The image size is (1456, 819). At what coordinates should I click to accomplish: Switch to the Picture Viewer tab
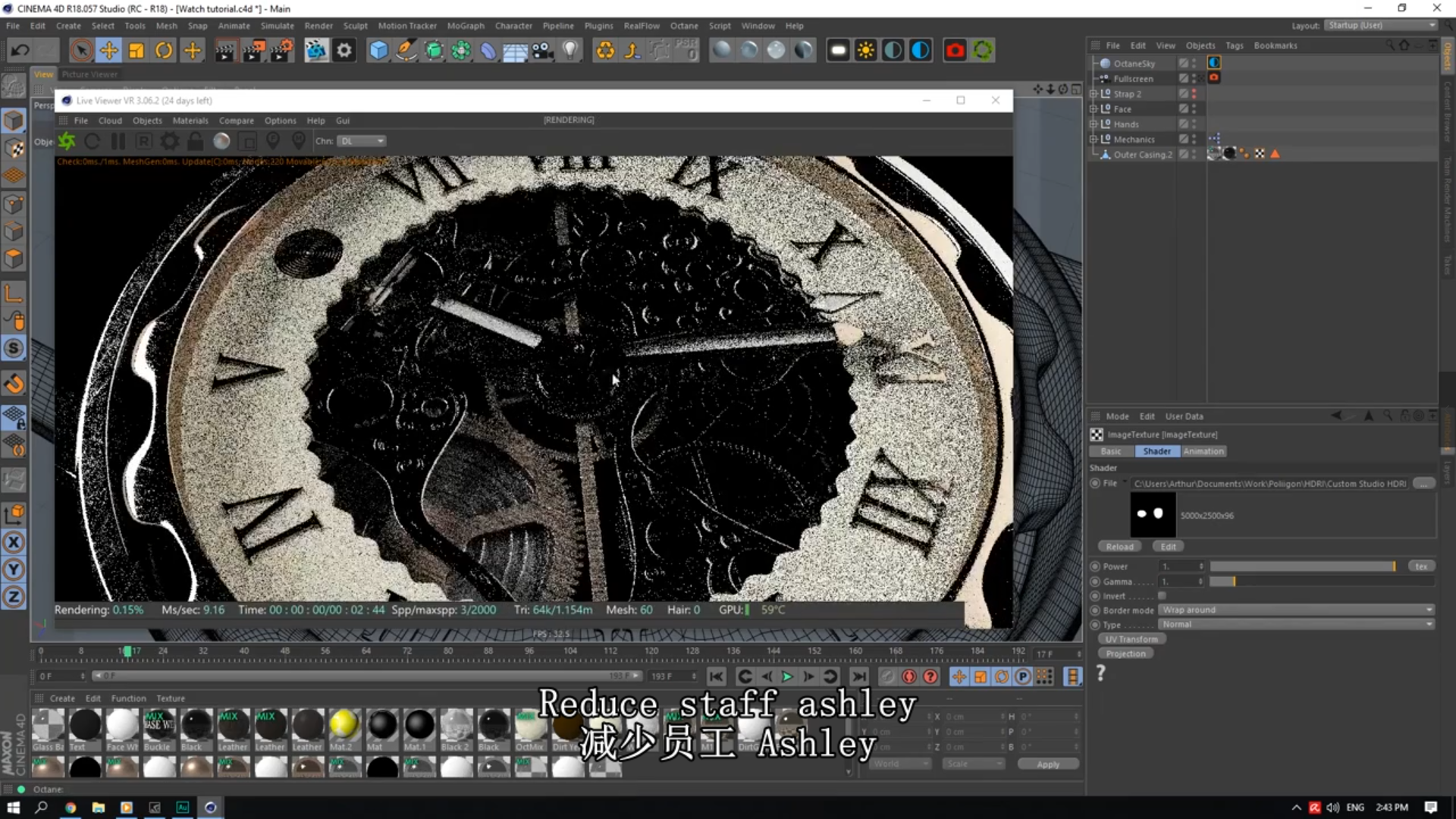coord(89,74)
